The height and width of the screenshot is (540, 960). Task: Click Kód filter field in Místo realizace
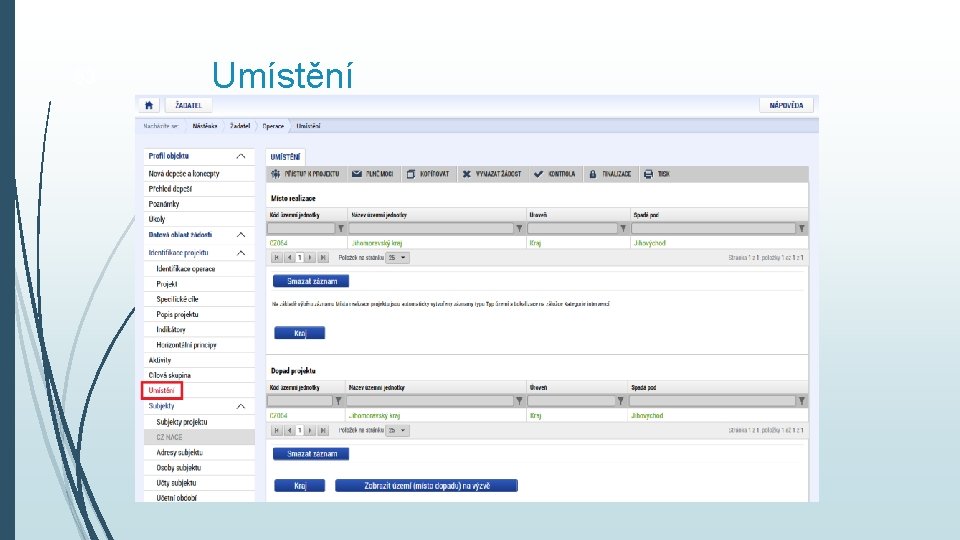click(x=301, y=228)
